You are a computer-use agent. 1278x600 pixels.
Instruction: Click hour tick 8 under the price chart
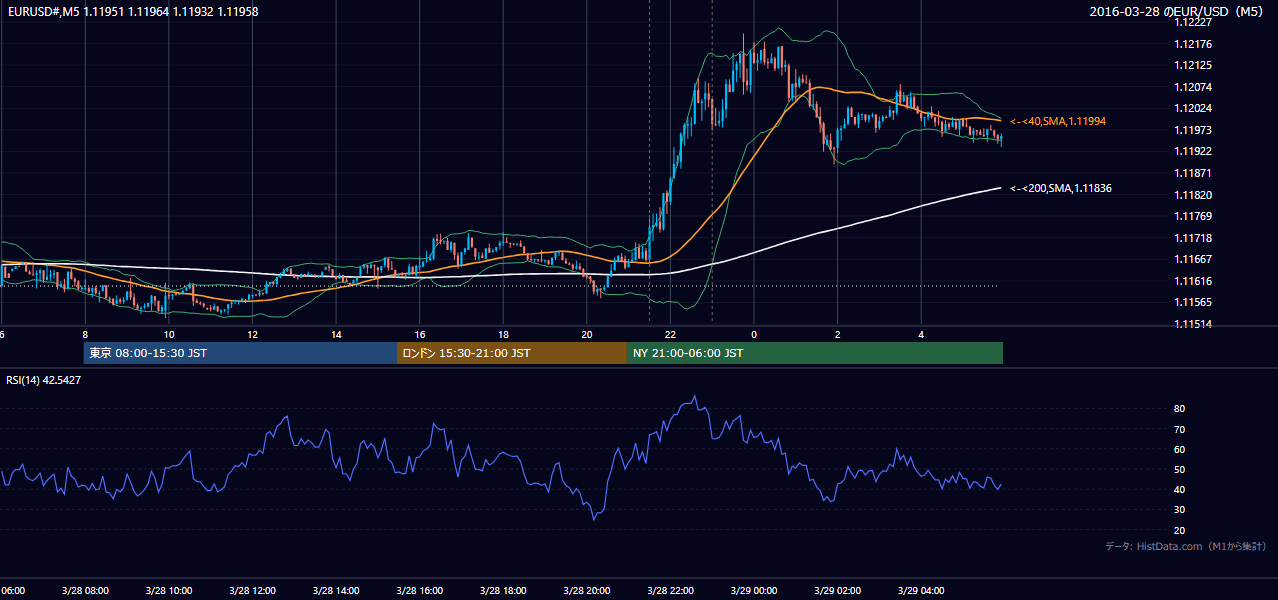85,335
